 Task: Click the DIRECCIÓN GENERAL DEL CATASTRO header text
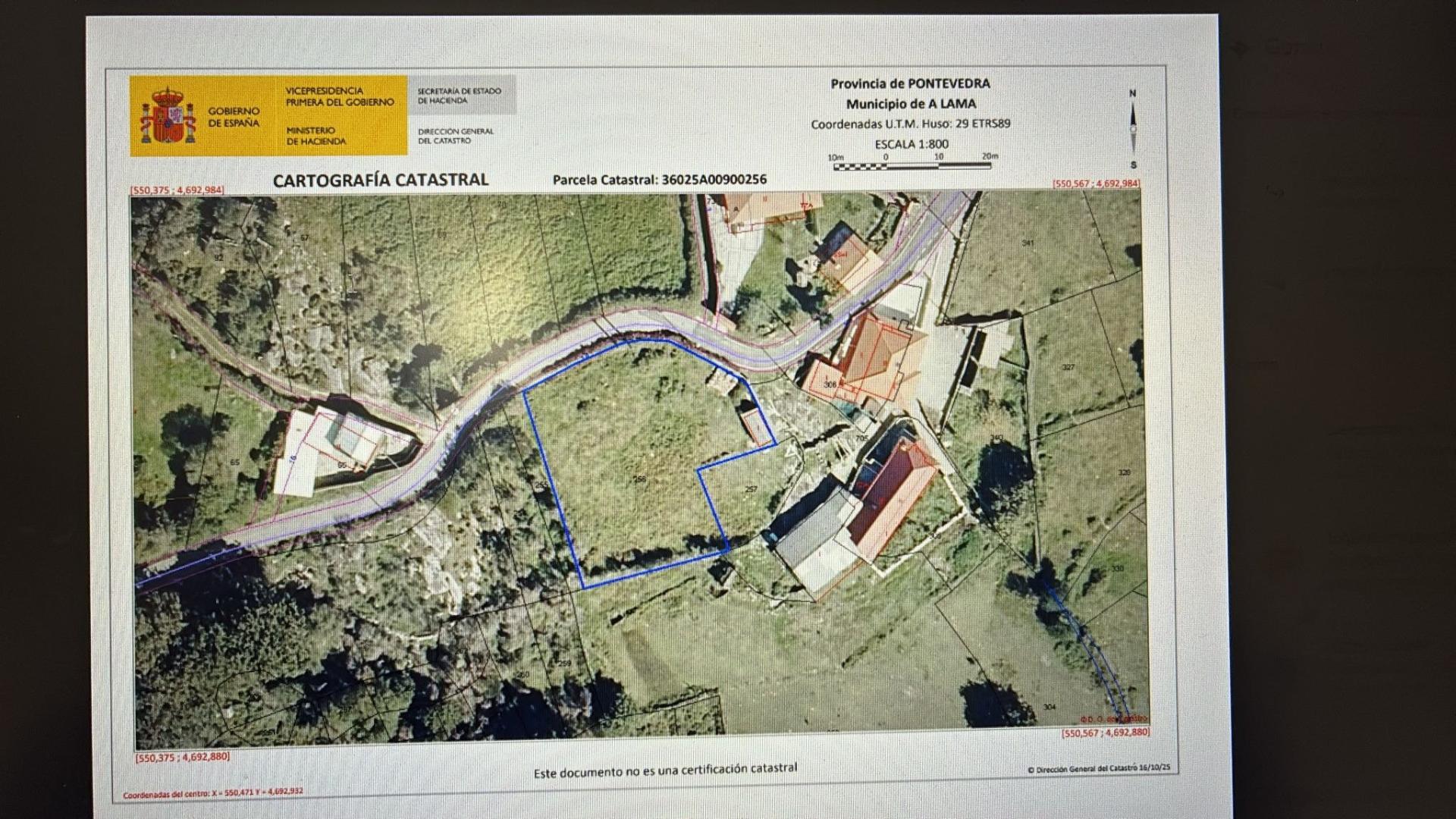click(455, 136)
